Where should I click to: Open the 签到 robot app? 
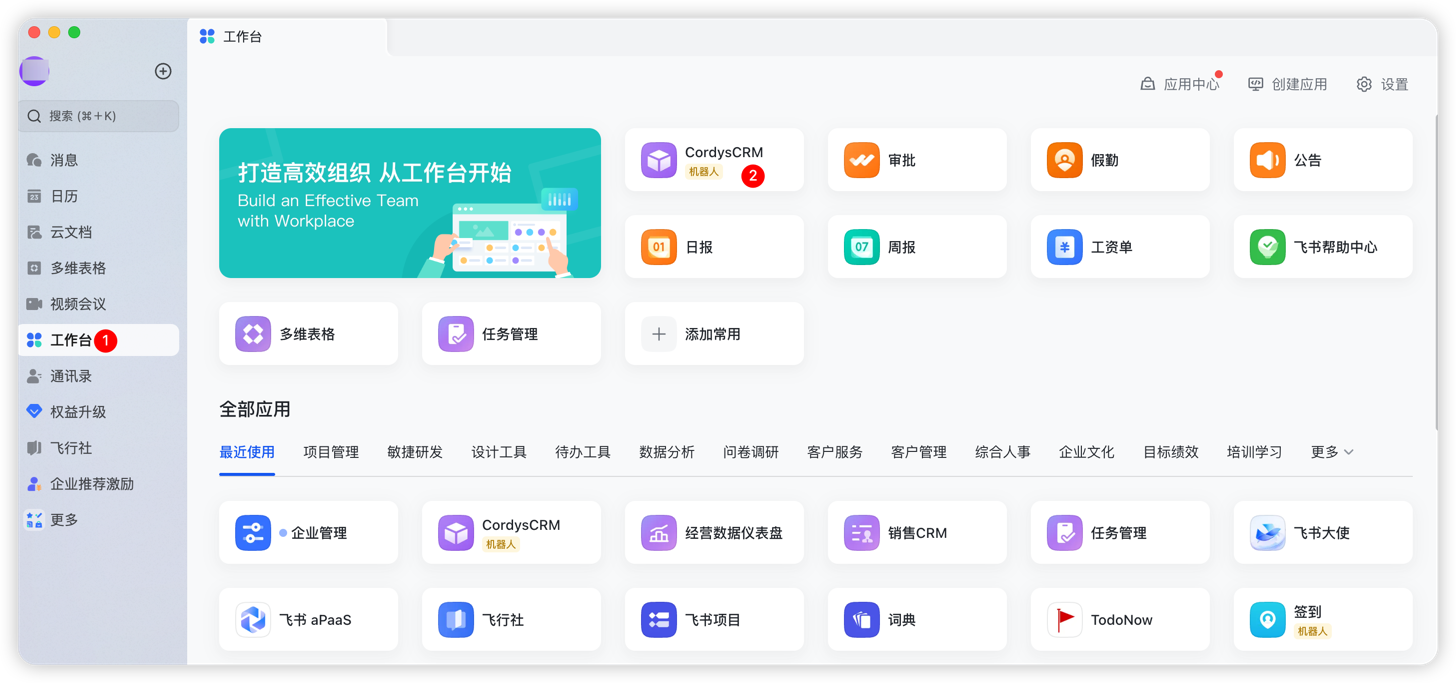(1322, 619)
